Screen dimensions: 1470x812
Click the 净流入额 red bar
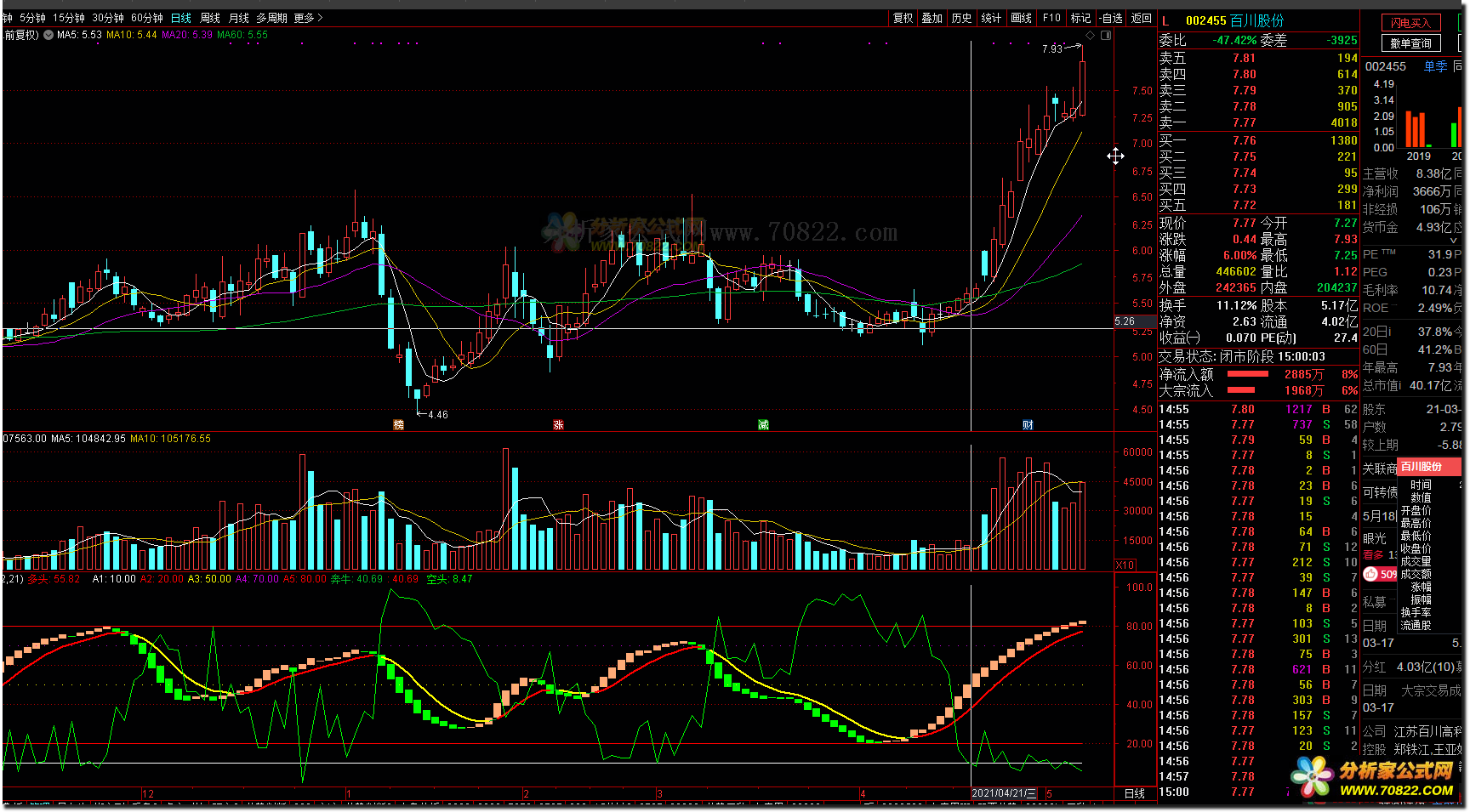(1248, 374)
